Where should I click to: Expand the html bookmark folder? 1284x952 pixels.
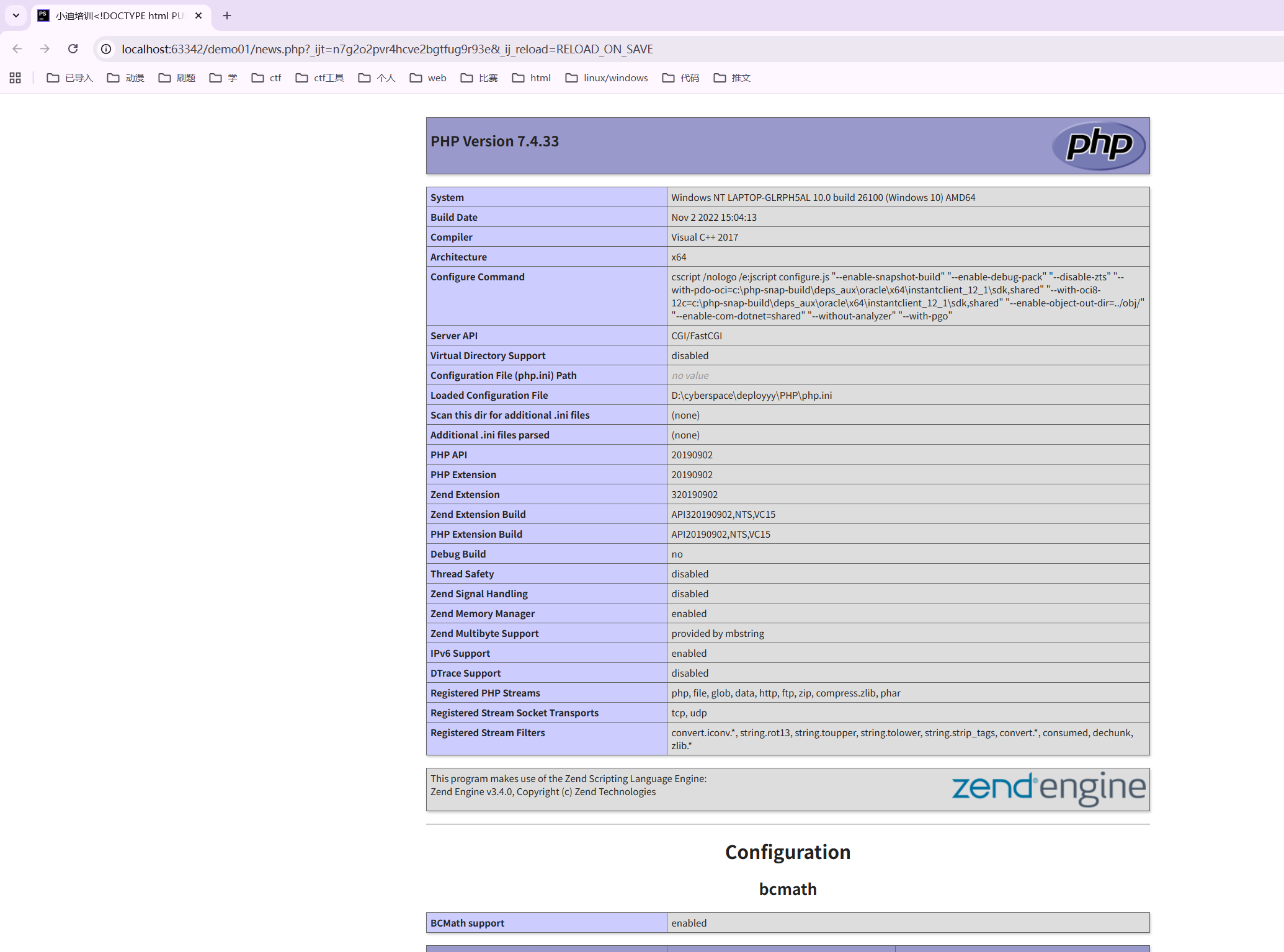(x=532, y=78)
